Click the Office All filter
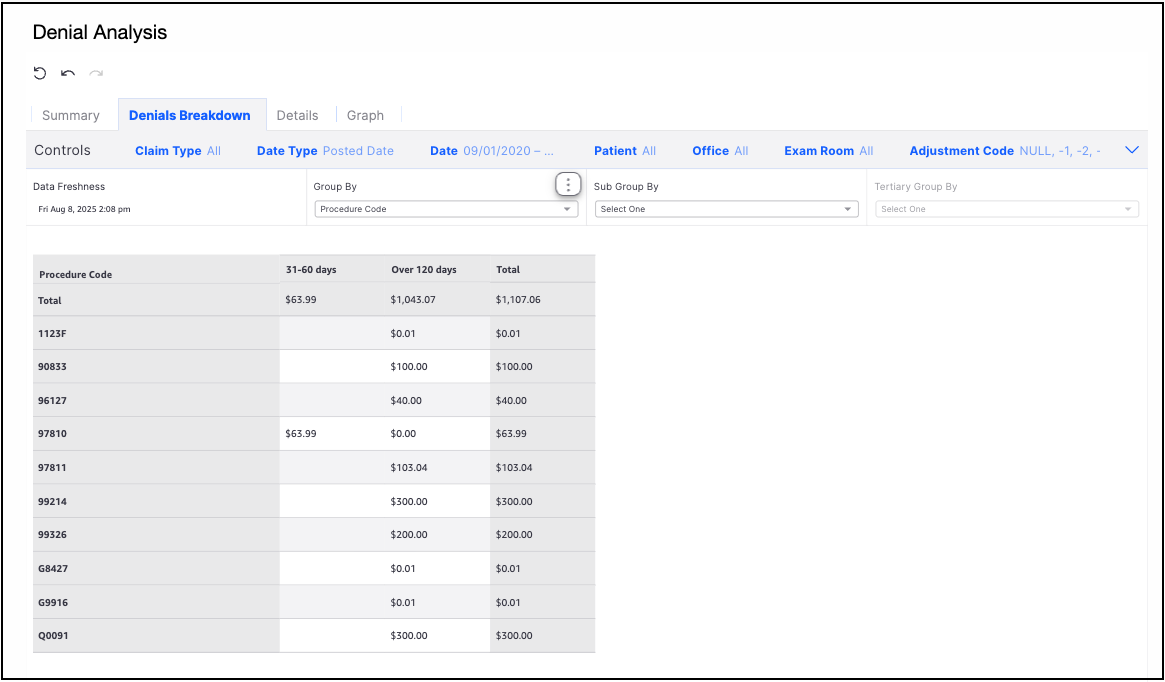Viewport: 1165px width, 682px height. tap(720, 151)
